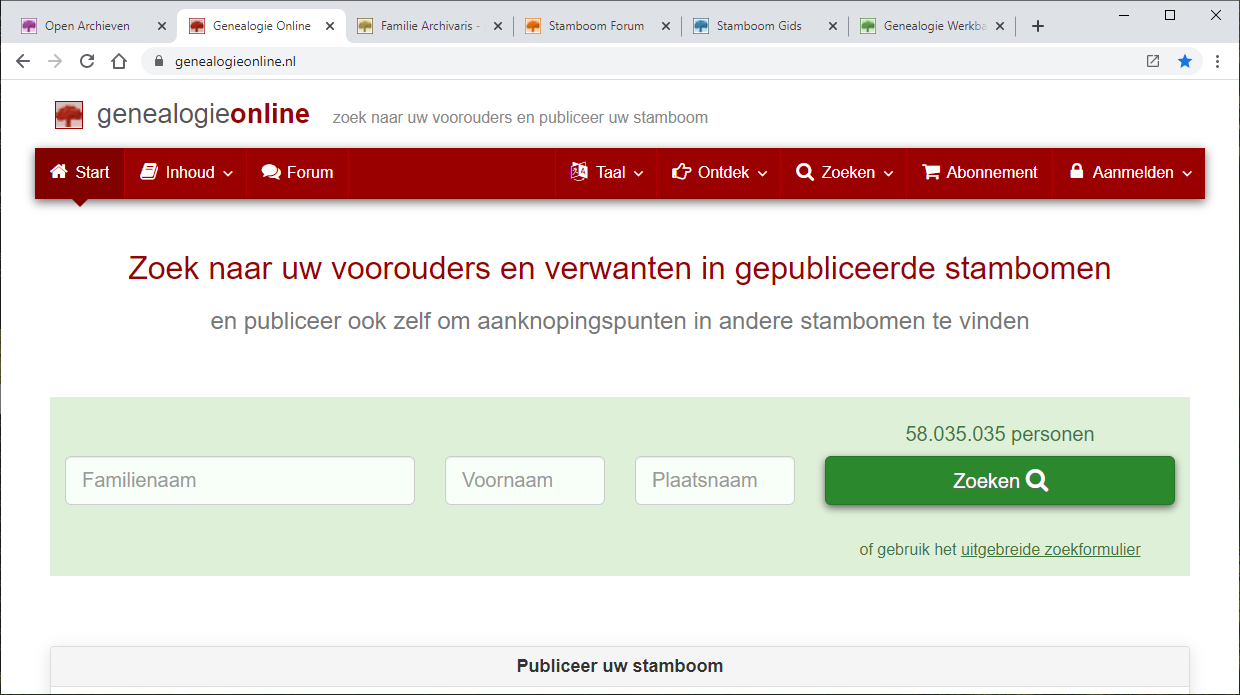Click the pointing hand icon beside Ontdek
The image size is (1240, 695).
tap(682, 172)
